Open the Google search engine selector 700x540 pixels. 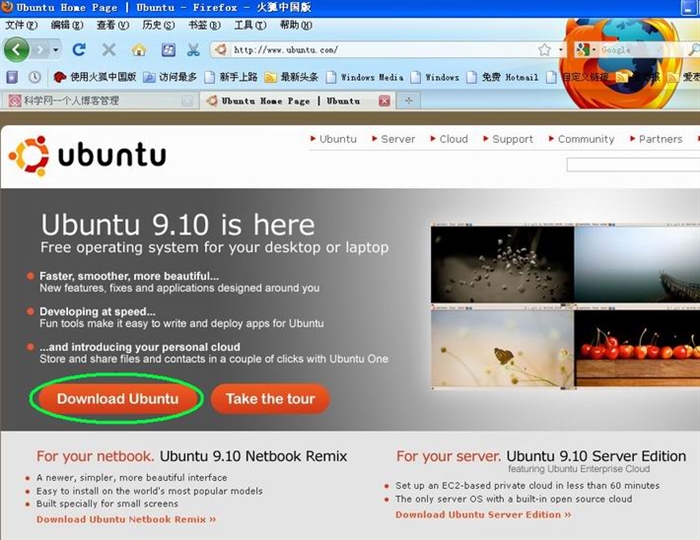pyautogui.click(x=586, y=50)
